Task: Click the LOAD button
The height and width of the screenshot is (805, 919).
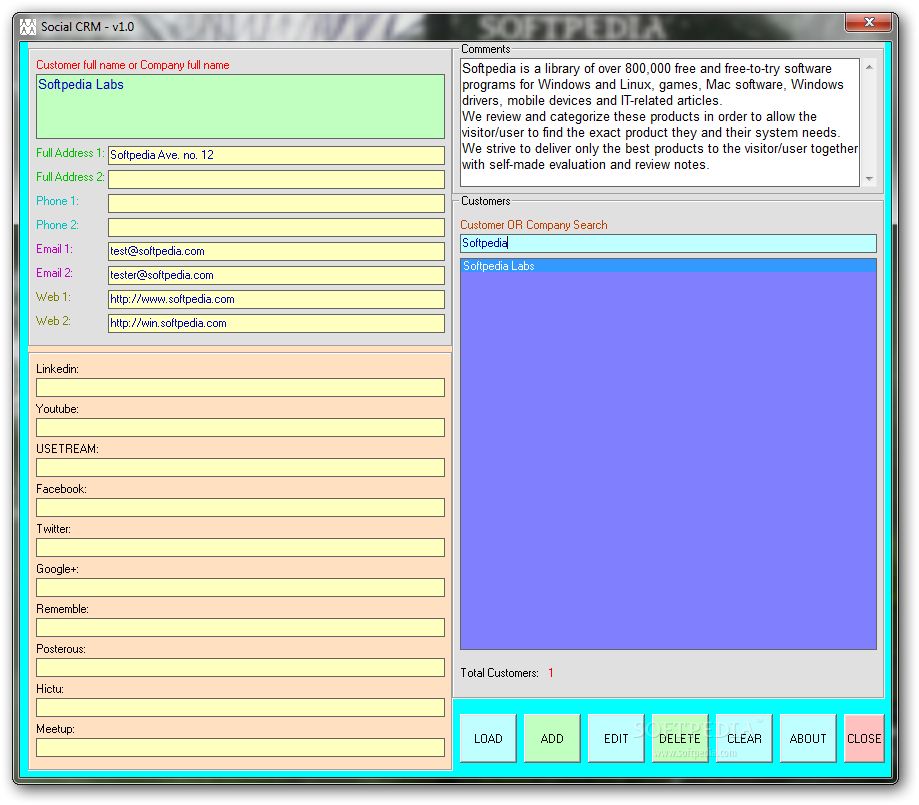Action: tap(488, 738)
